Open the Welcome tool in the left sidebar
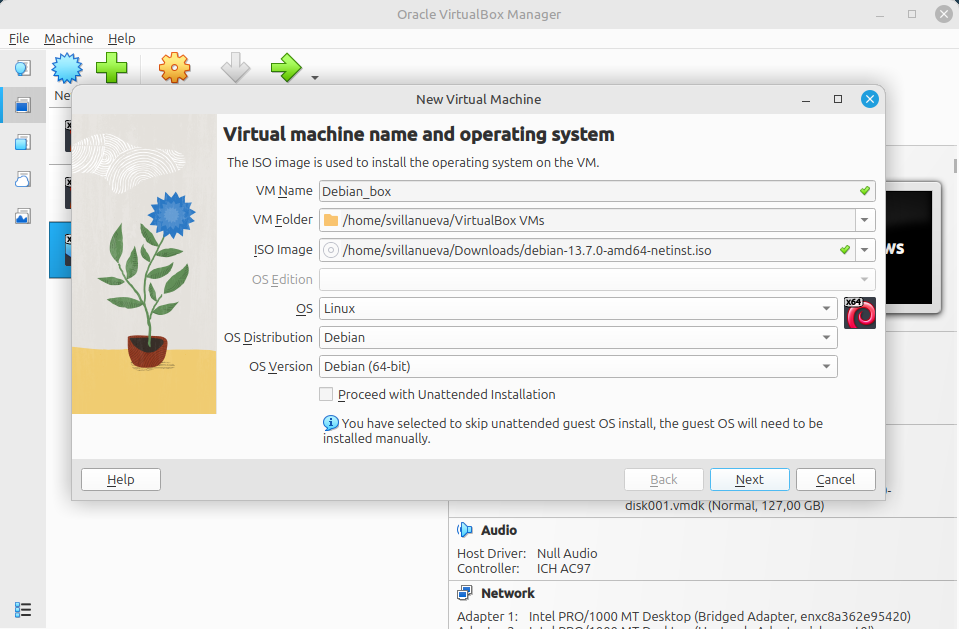Screen dimensions: 959x629 [x=23, y=68]
